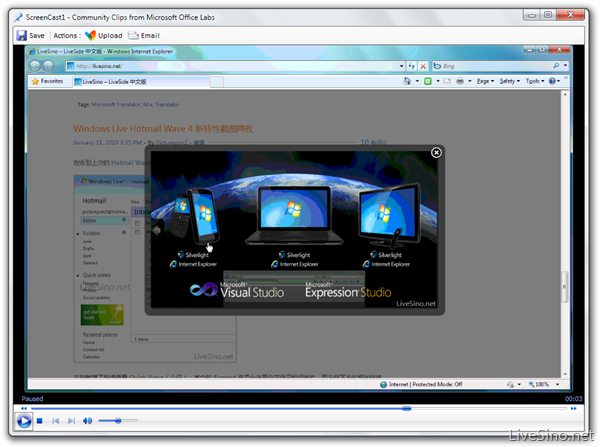Viewport: 600px width, 447px height.
Task: Open Print options dropdown arrow
Action: point(470,81)
